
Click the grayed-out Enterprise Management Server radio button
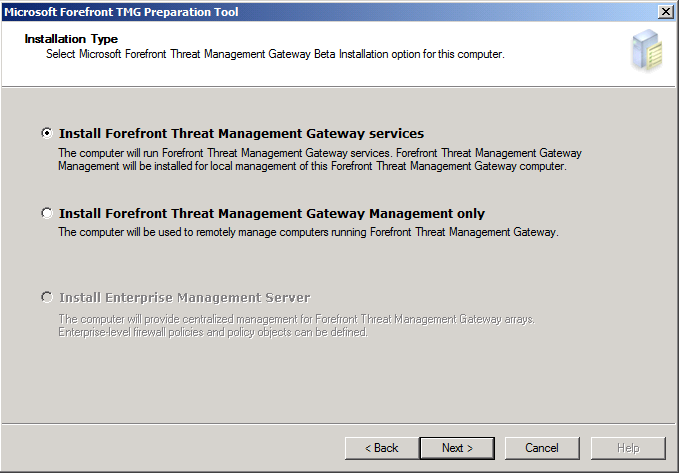pyautogui.click(x=46, y=298)
